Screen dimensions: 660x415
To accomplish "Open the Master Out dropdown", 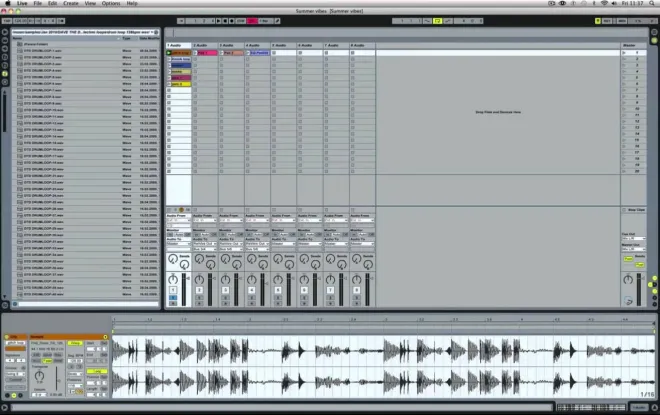I will click(x=634, y=249).
